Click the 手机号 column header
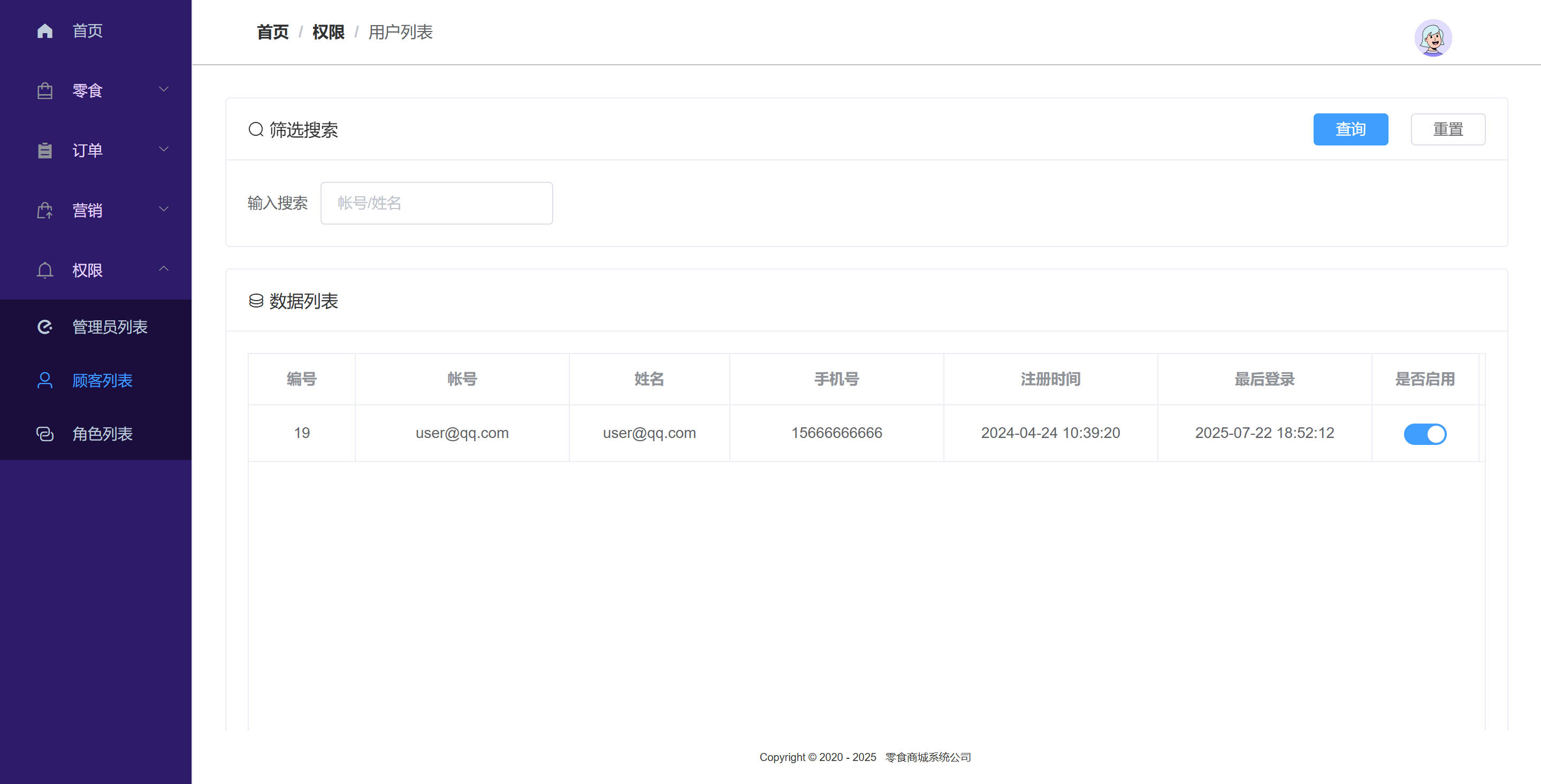 click(836, 379)
